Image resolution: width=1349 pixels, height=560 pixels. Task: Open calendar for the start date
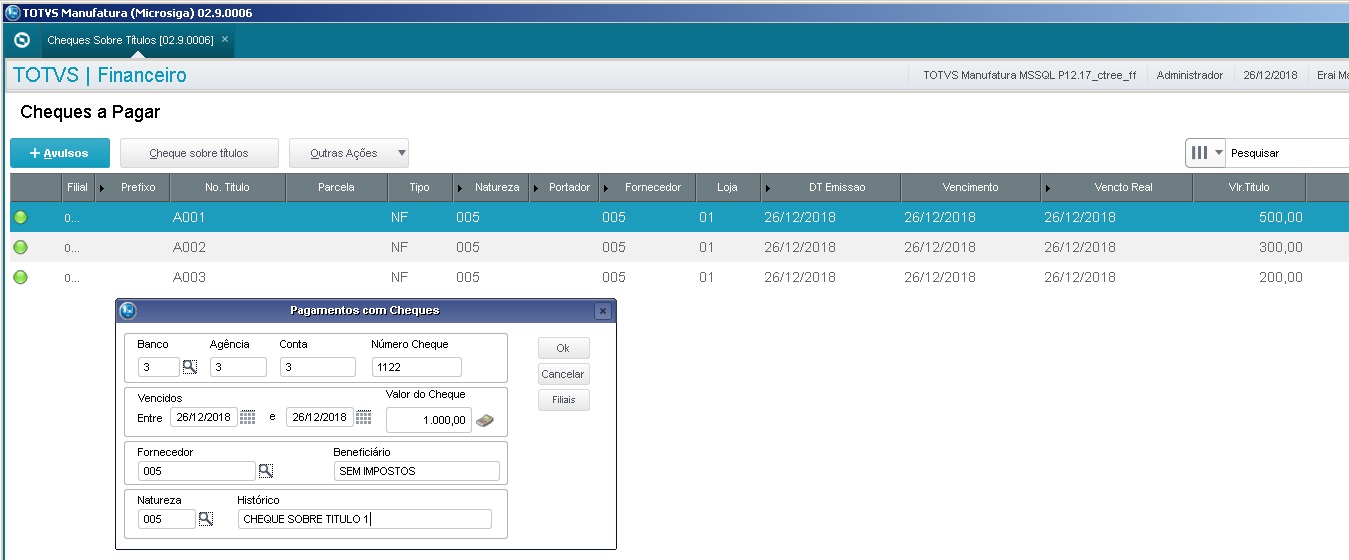coord(248,417)
